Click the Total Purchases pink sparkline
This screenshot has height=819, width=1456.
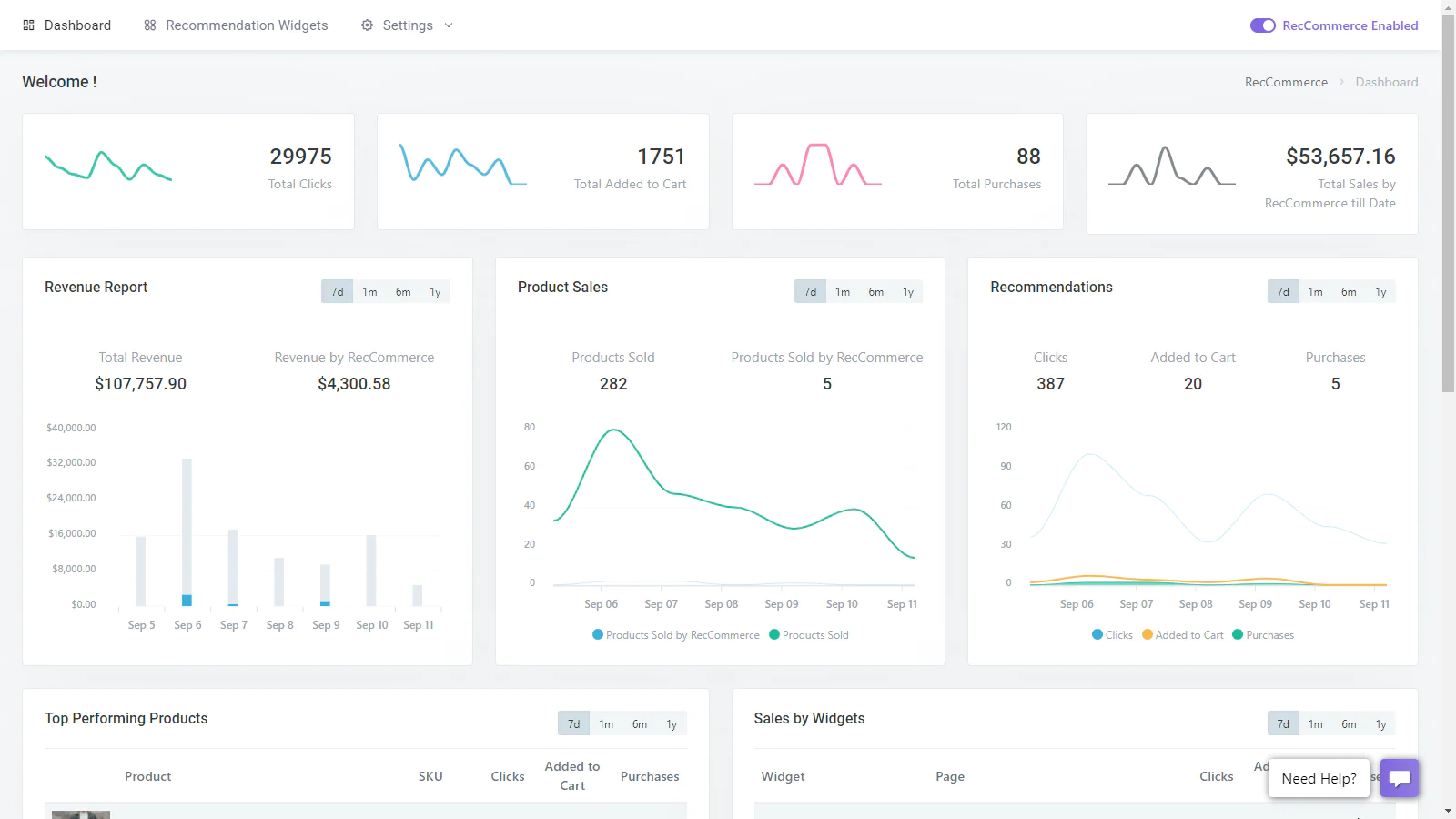[817, 165]
